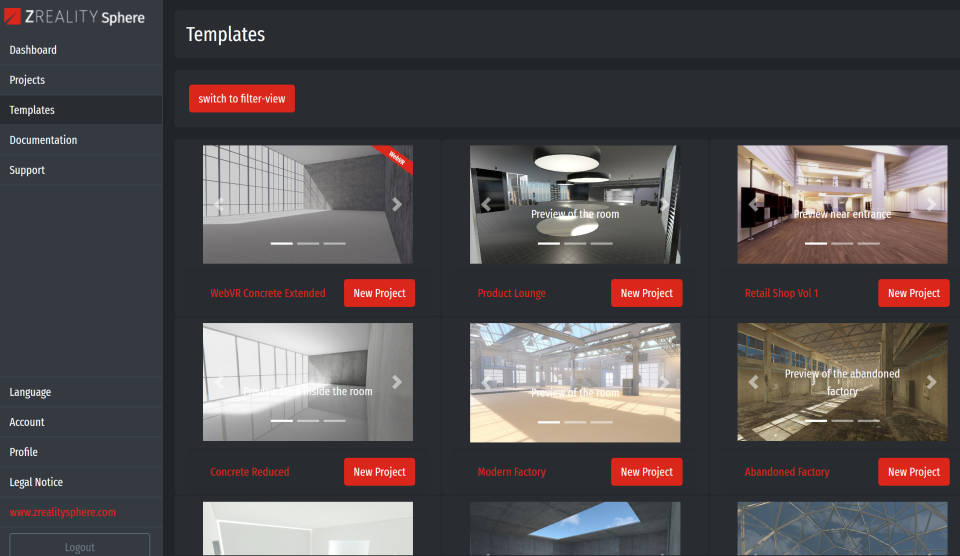Image resolution: width=960 pixels, height=556 pixels.
Task: Show previous image of Retail Shop Vol 1
Action: [x=753, y=204]
